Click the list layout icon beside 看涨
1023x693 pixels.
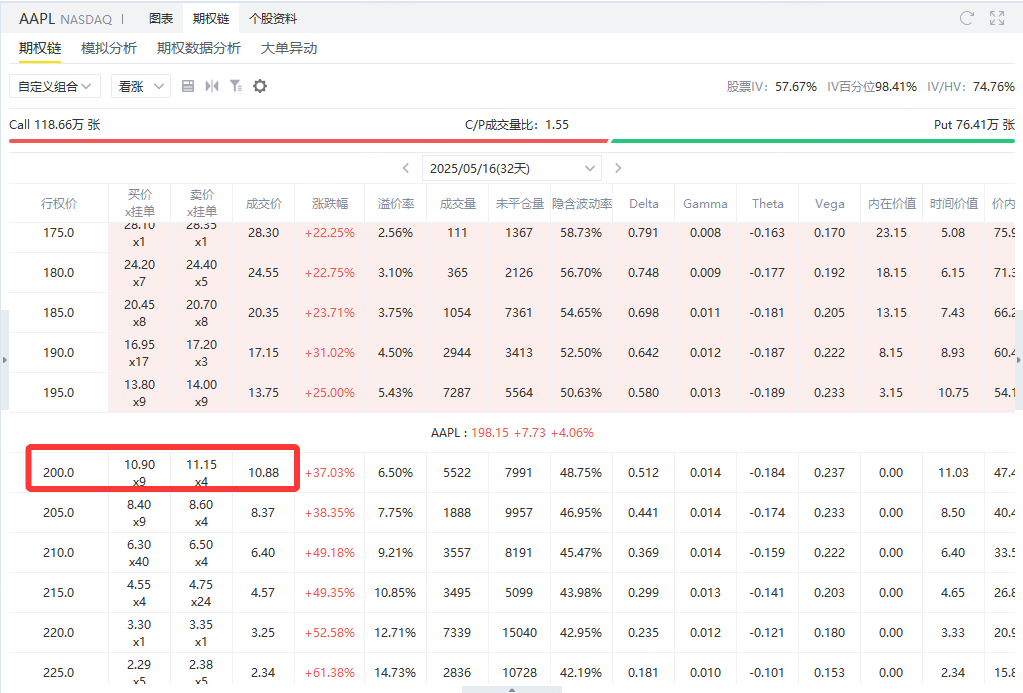click(x=188, y=86)
